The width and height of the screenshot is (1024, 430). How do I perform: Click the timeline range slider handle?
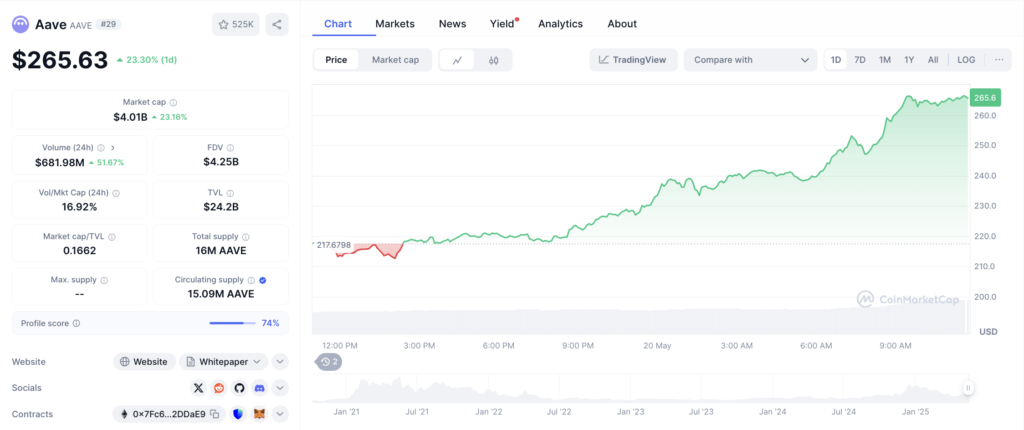(x=968, y=388)
